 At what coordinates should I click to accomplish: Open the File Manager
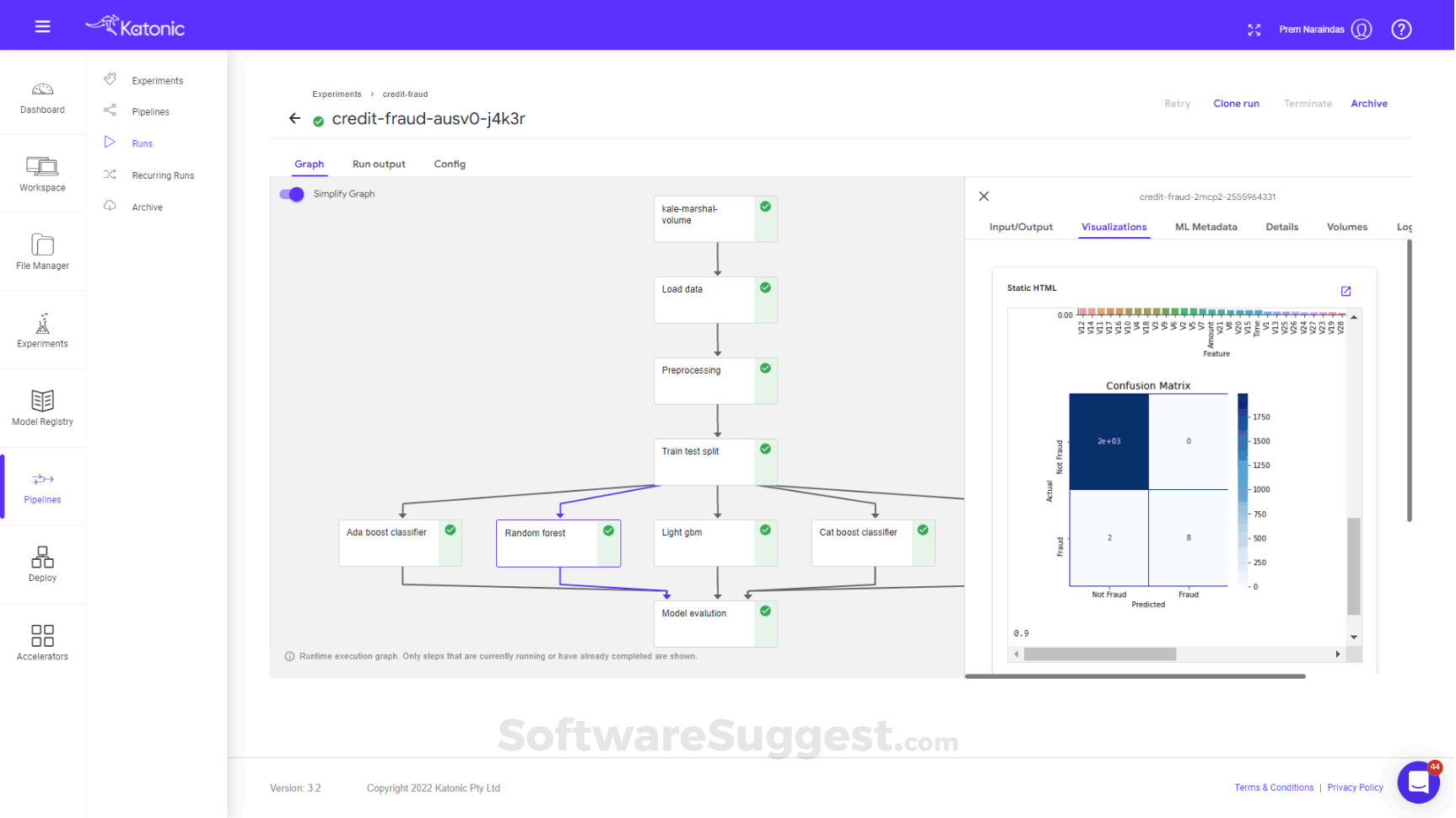tap(42, 251)
